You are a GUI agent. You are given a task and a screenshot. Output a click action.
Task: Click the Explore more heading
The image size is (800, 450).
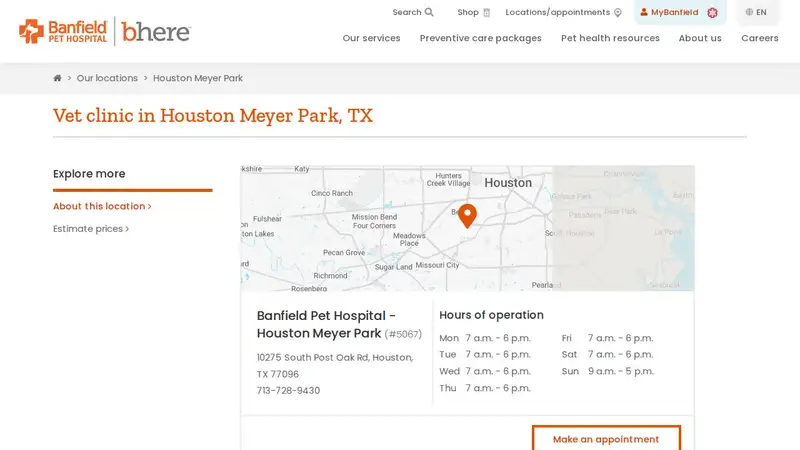pyautogui.click(x=89, y=173)
